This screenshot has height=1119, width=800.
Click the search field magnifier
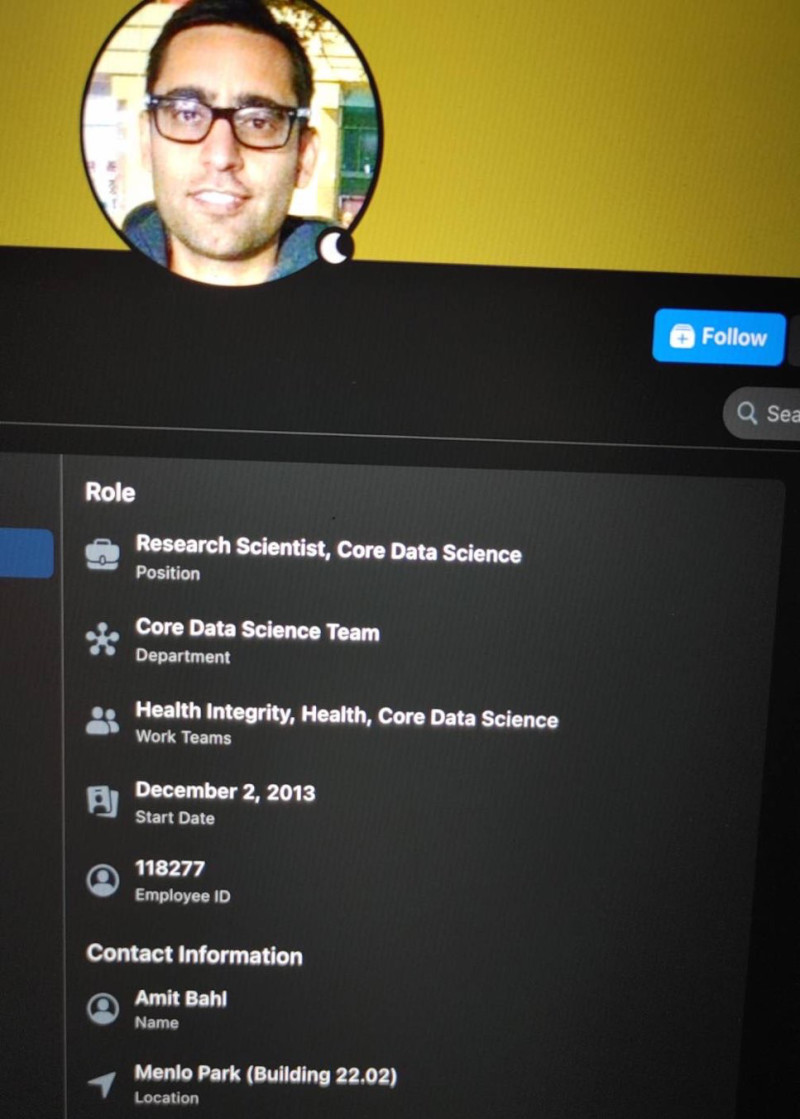click(x=746, y=412)
